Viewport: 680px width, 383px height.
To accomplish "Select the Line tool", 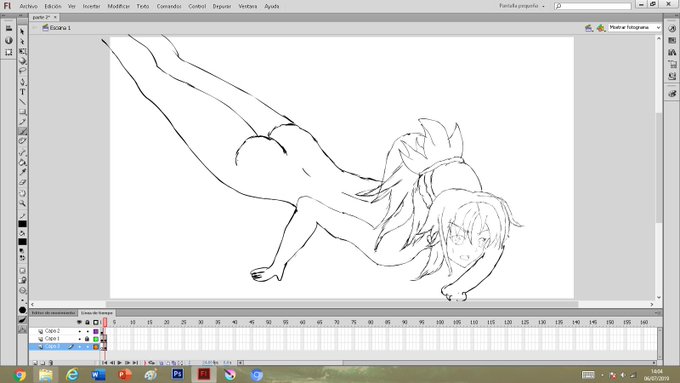I will click(x=23, y=102).
